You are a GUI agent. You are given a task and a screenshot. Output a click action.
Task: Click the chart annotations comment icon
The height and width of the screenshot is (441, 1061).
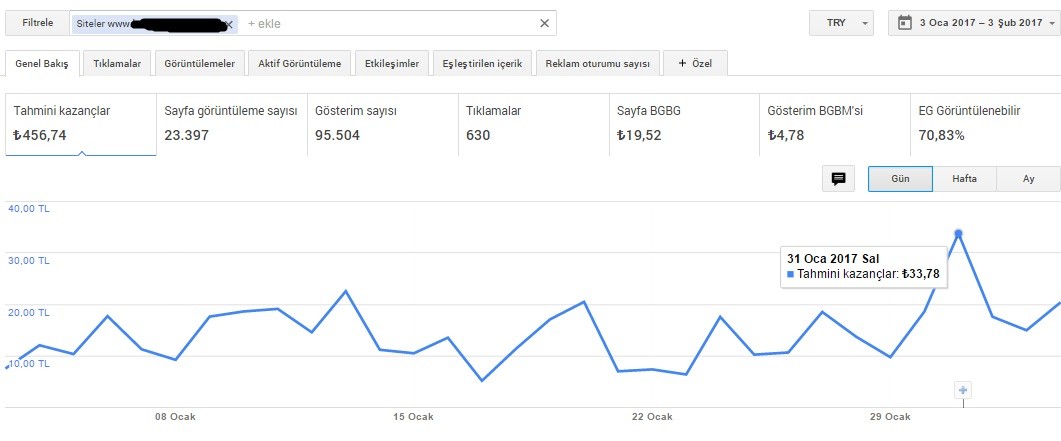[838, 179]
